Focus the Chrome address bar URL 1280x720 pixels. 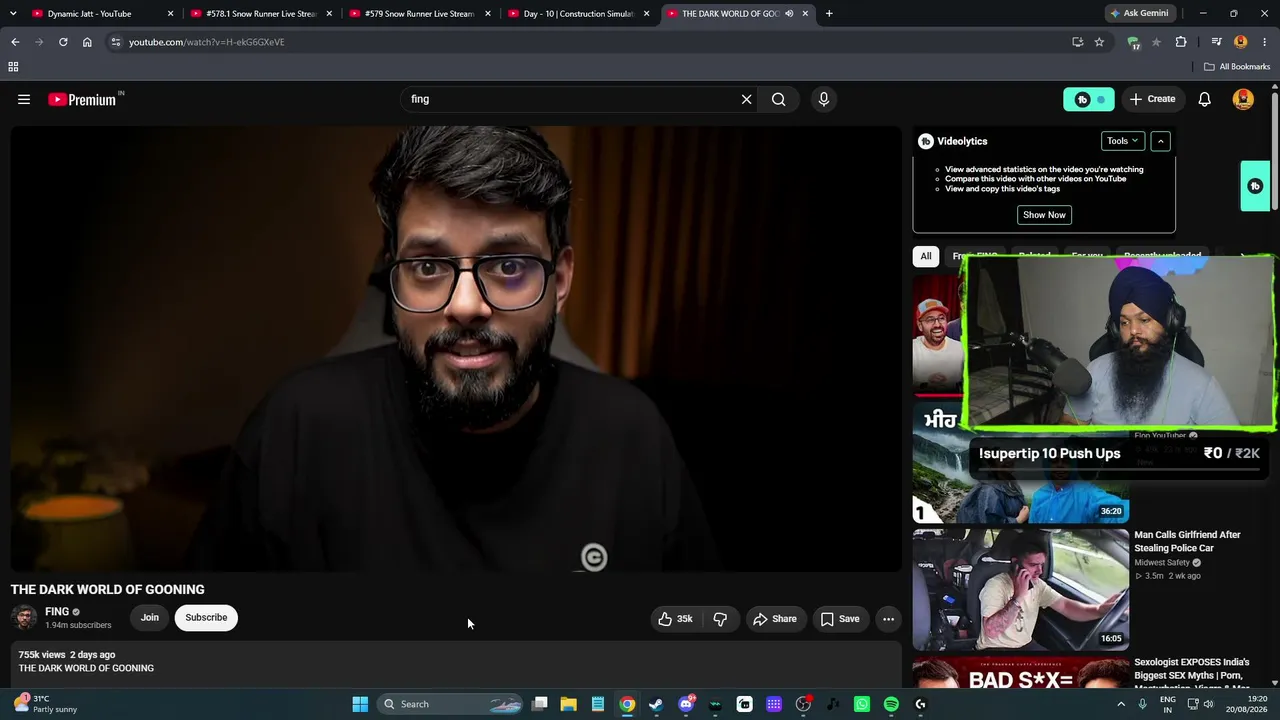click(590, 42)
